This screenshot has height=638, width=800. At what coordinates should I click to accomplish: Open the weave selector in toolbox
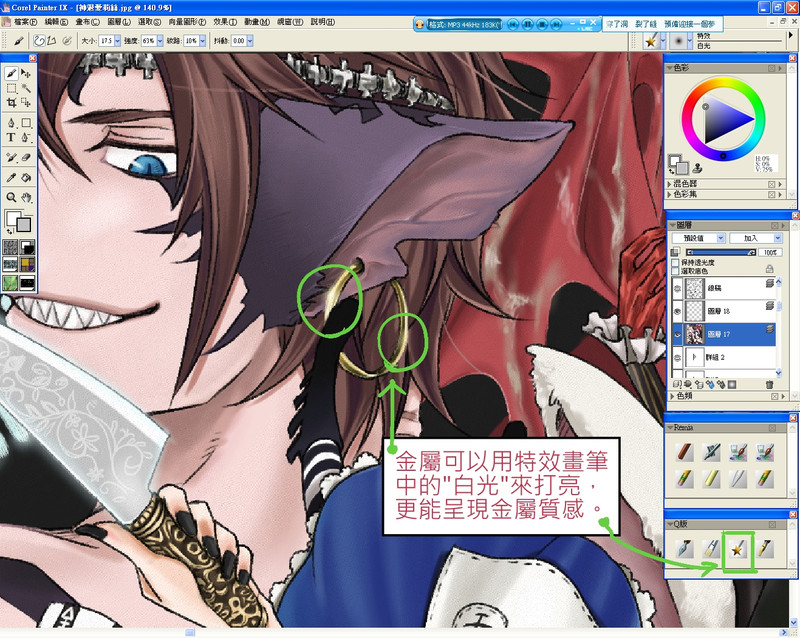27,264
